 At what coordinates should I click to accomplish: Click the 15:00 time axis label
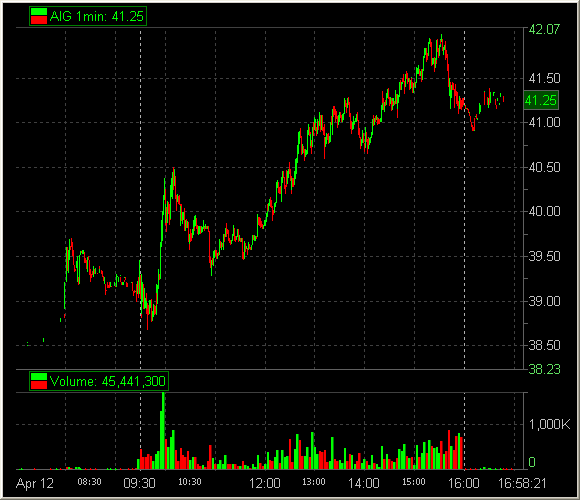click(414, 482)
